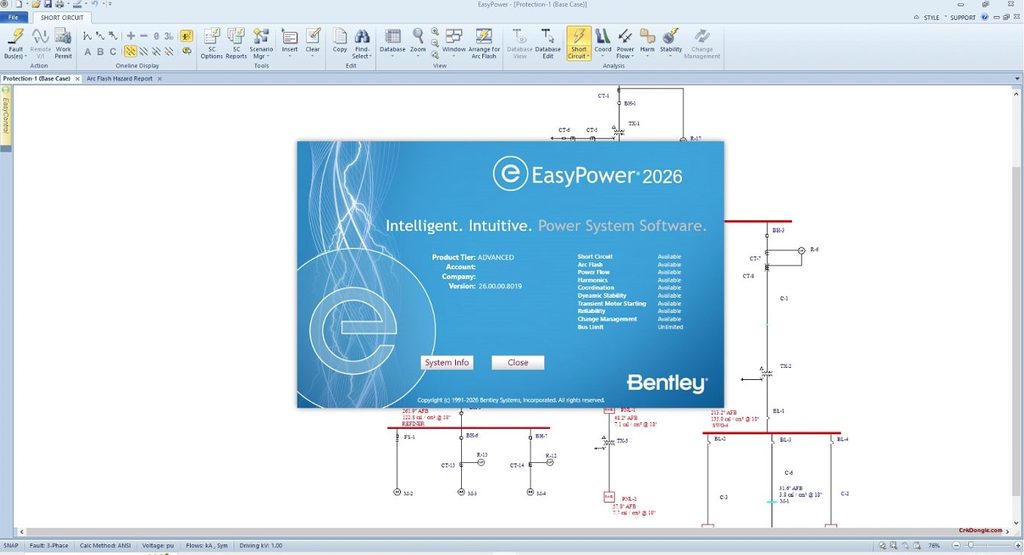
Task: Click Fault: 3-Phase in status bar
Action: pyautogui.click(x=48, y=545)
